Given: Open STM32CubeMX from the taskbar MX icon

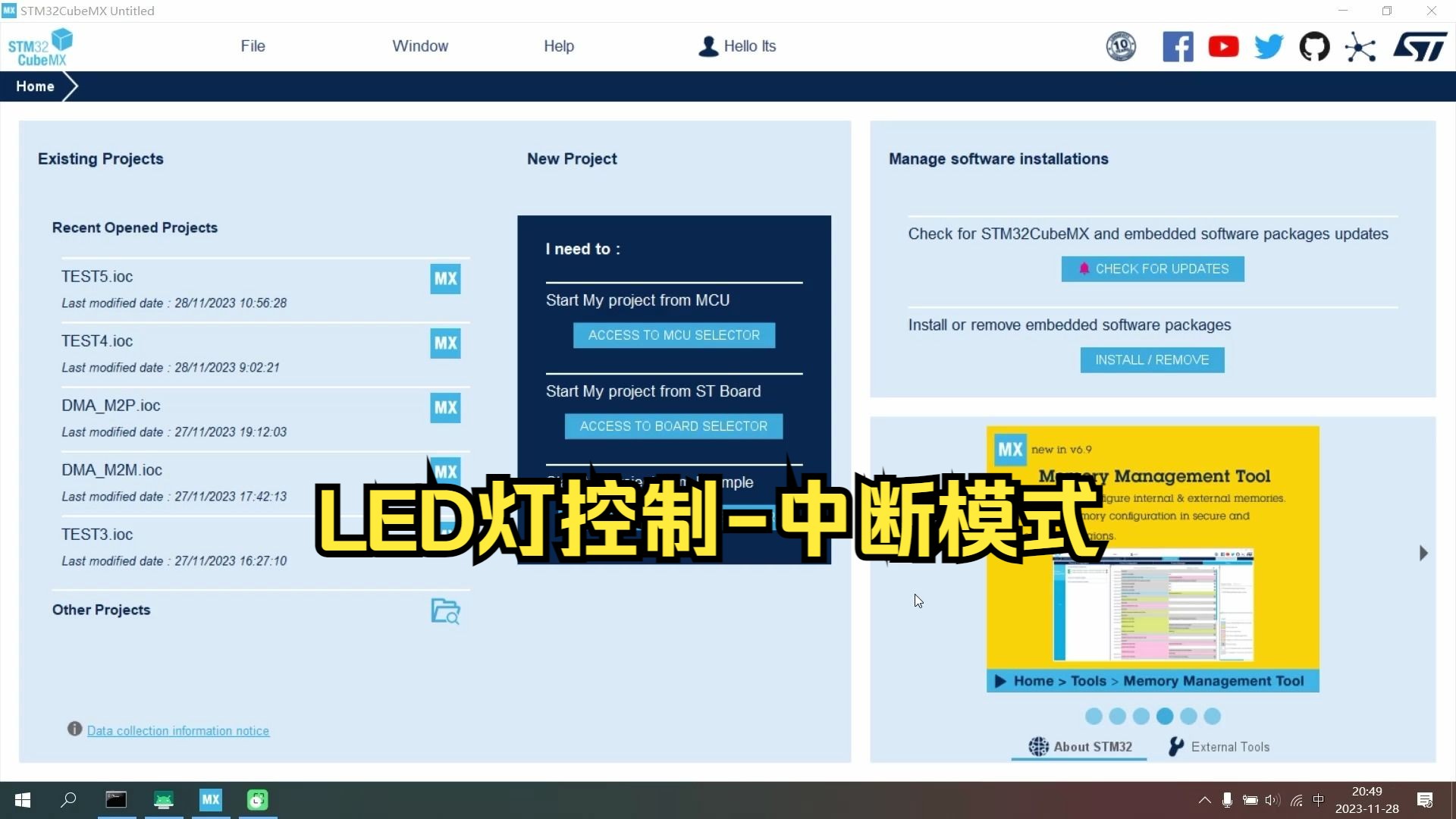Looking at the screenshot, I should pos(210,799).
